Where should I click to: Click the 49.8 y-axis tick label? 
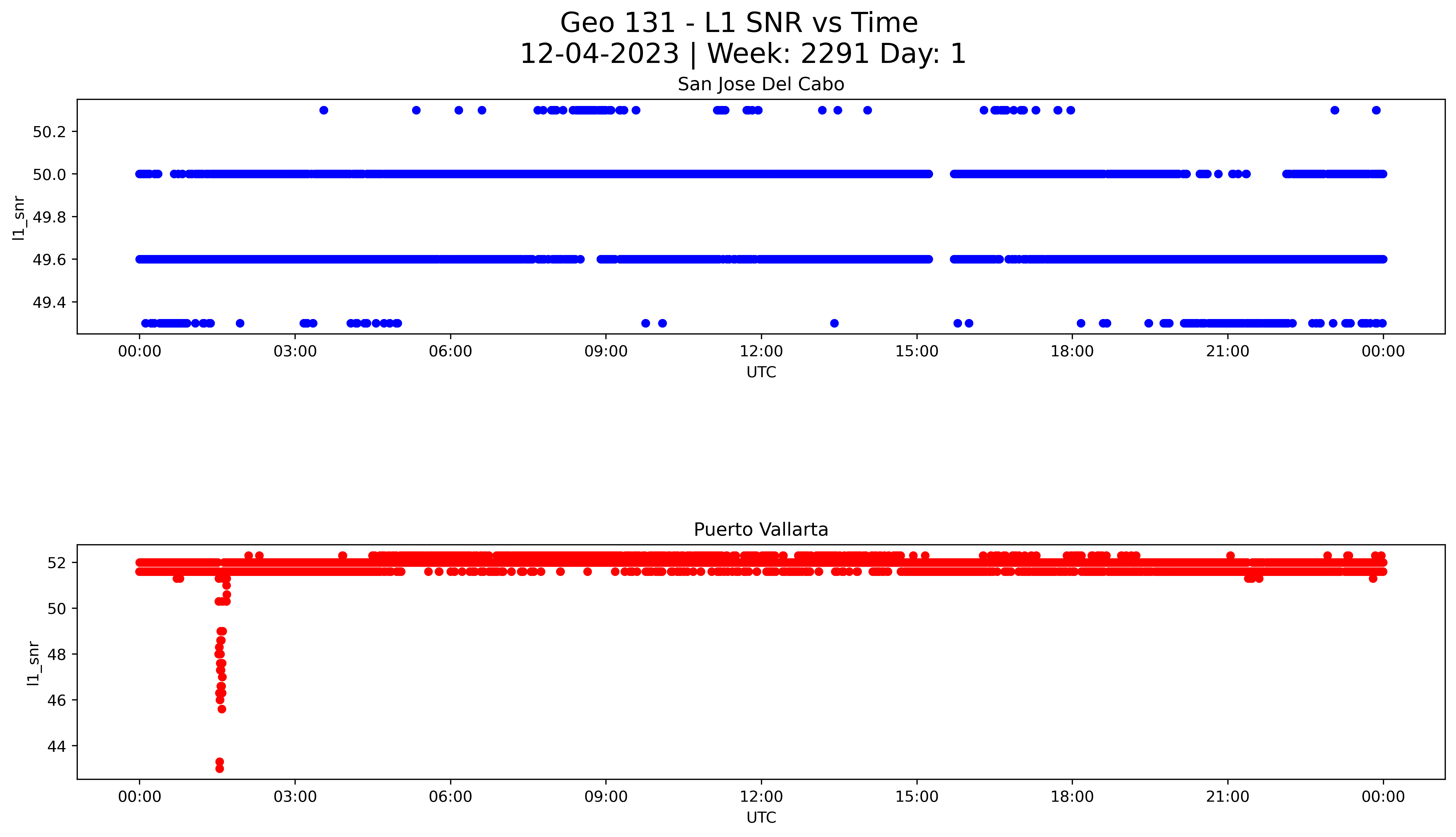tap(49, 217)
